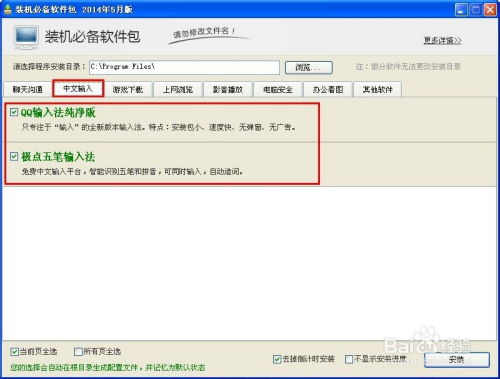The height and width of the screenshot is (379, 500).
Task: Minimize the window
Action: (461, 10)
